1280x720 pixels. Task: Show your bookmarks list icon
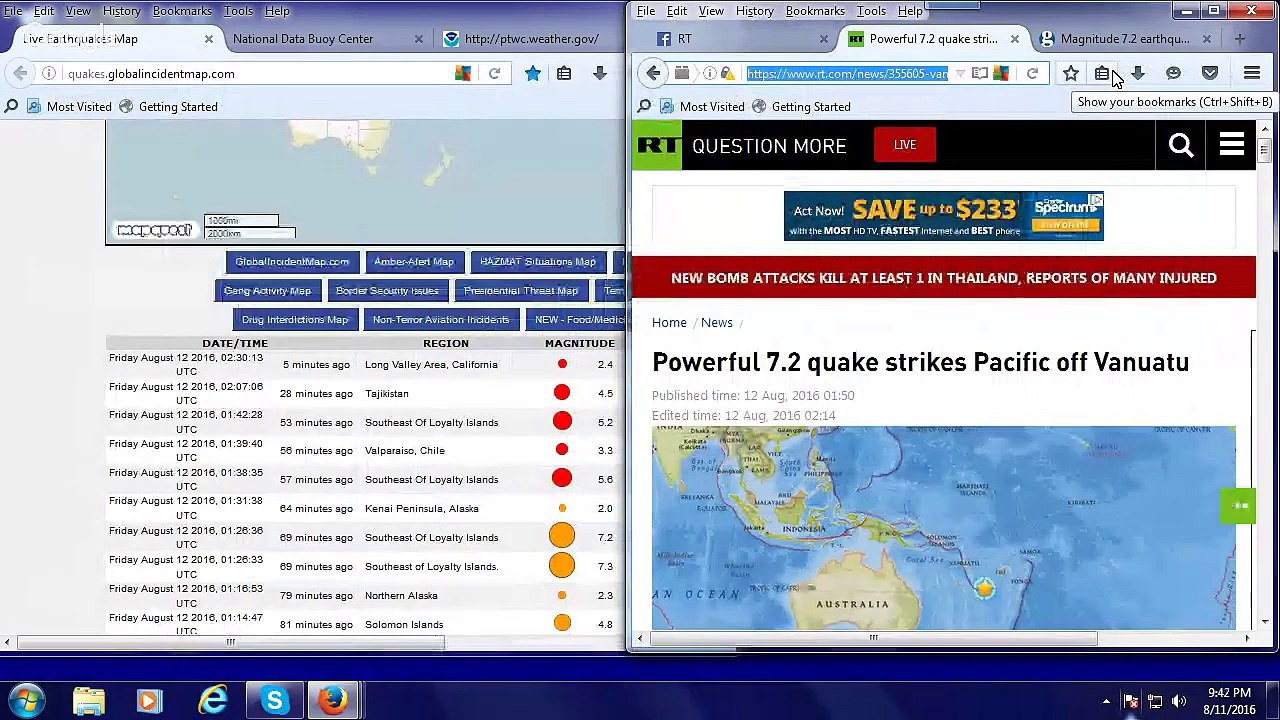point(1102,73)
